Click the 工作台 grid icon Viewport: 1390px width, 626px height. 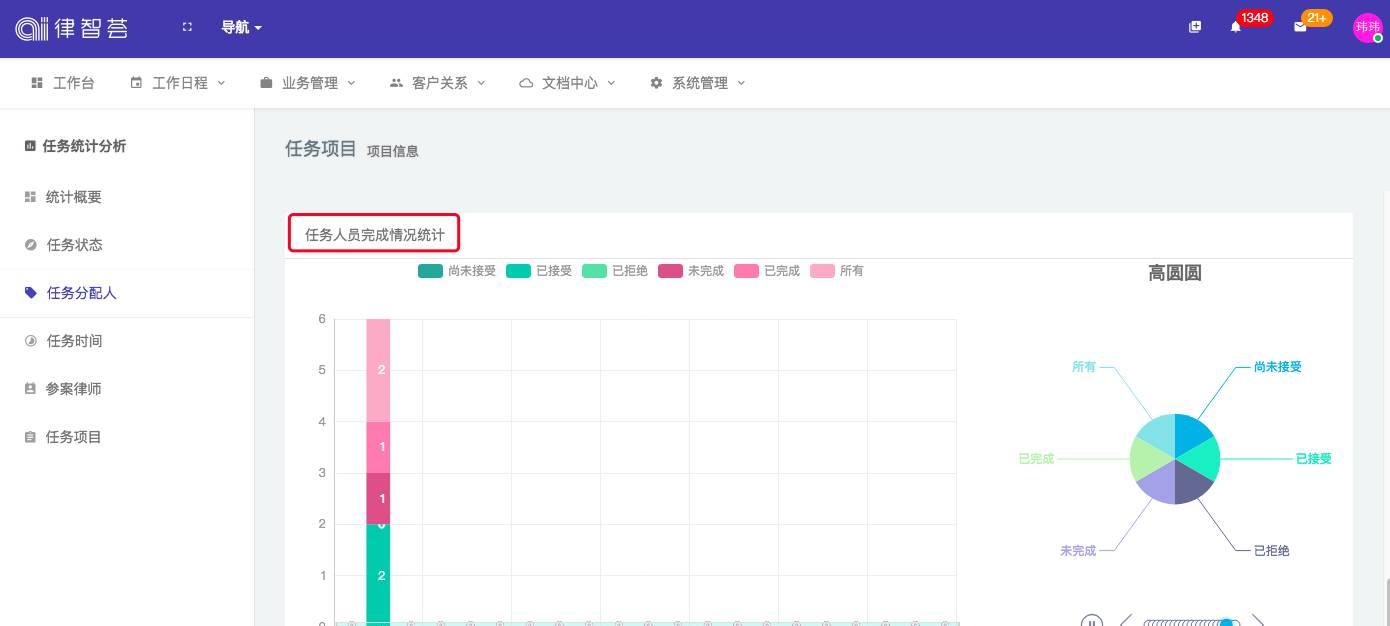pyautogui.click(x=37, y=83)
